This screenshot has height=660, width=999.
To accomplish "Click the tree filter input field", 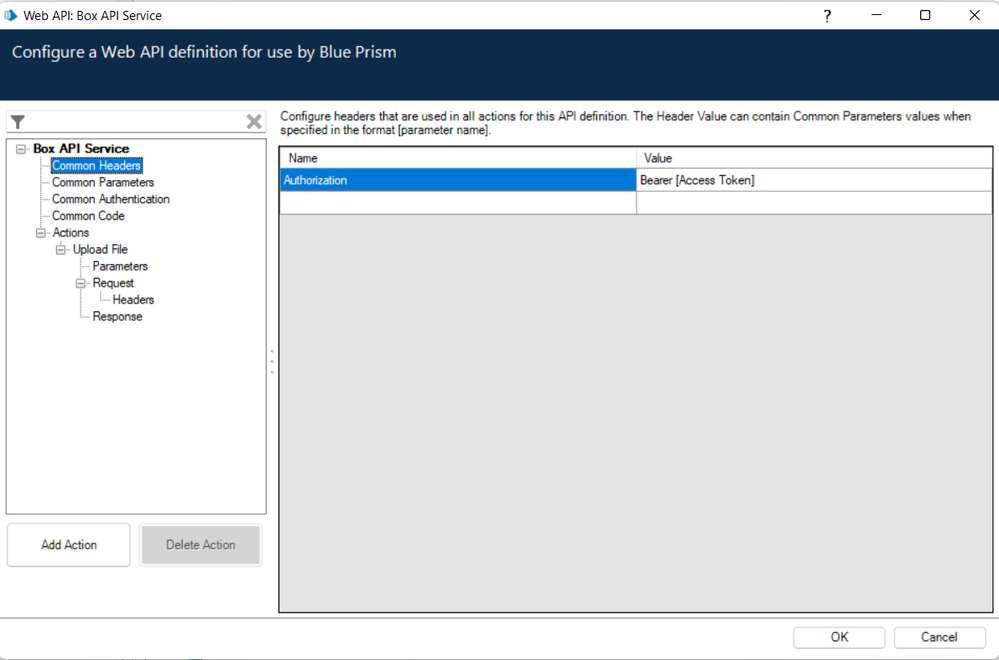I will [x=135, y=122].
